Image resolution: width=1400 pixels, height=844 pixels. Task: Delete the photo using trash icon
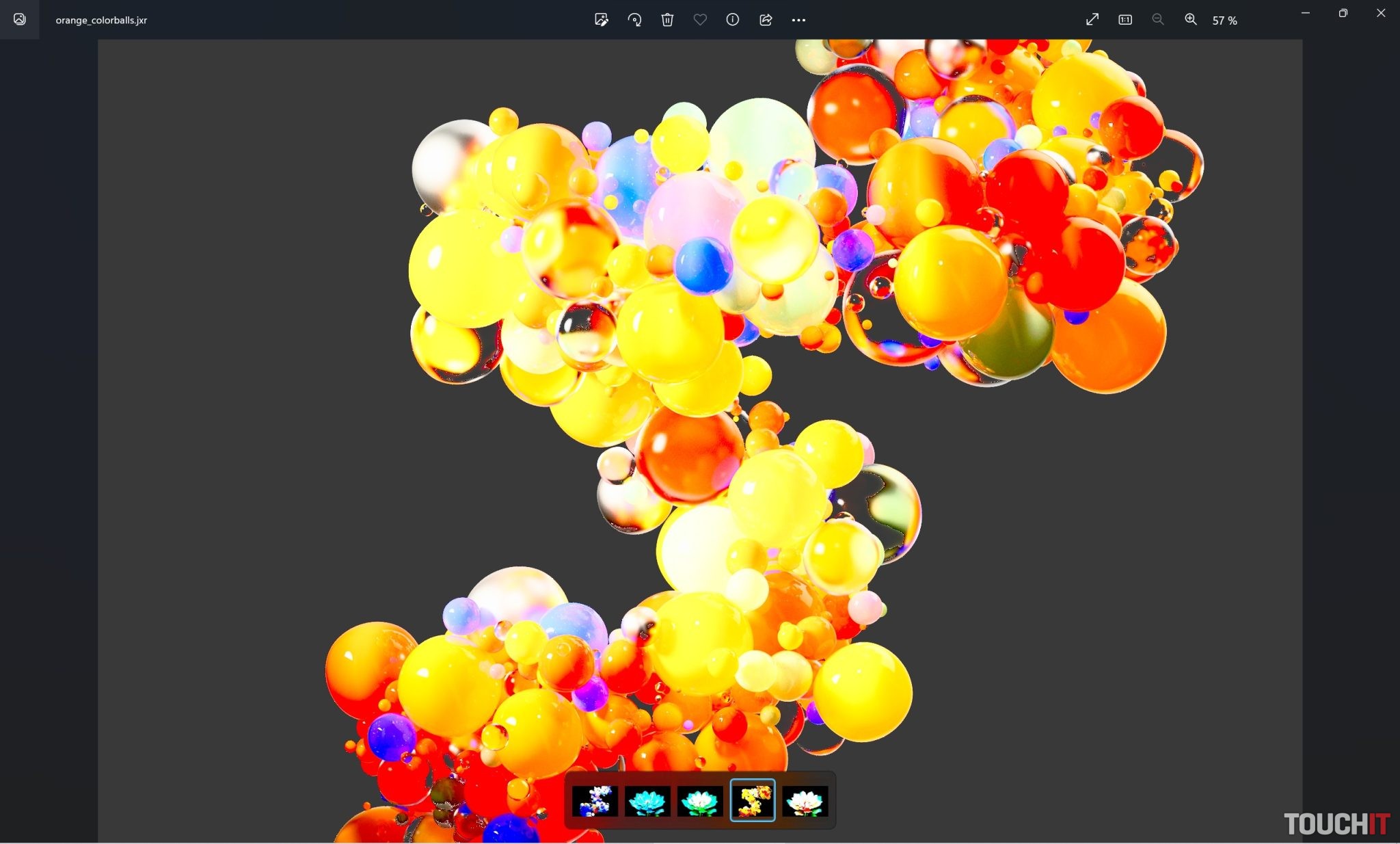tap(667, 20)
